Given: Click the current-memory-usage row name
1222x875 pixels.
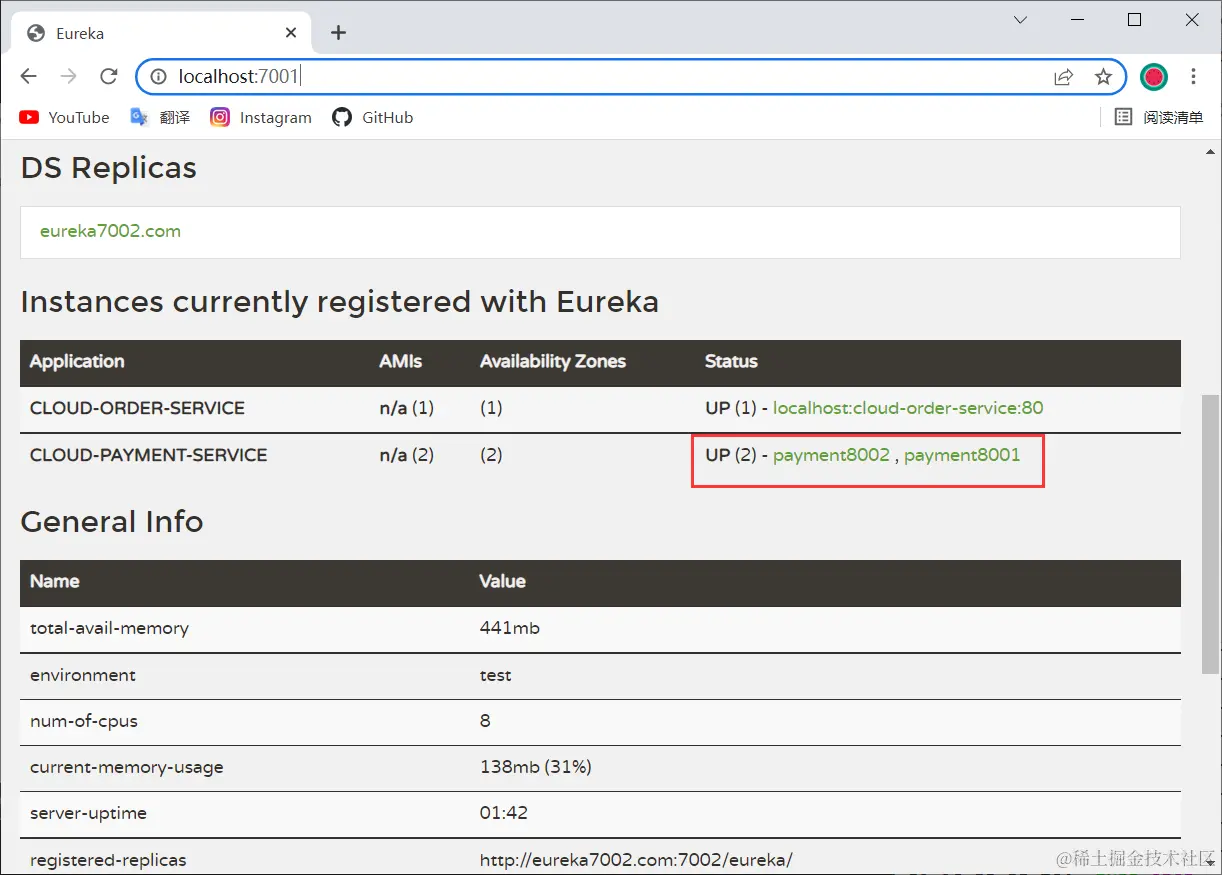Looking at the screenshot, I should coord(127,768).
